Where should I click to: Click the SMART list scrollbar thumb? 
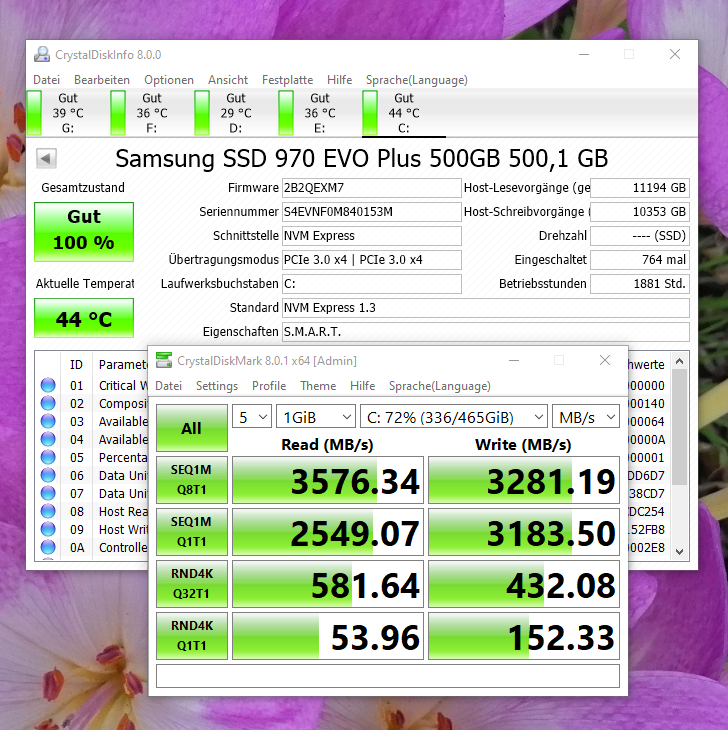coord(680,427)
